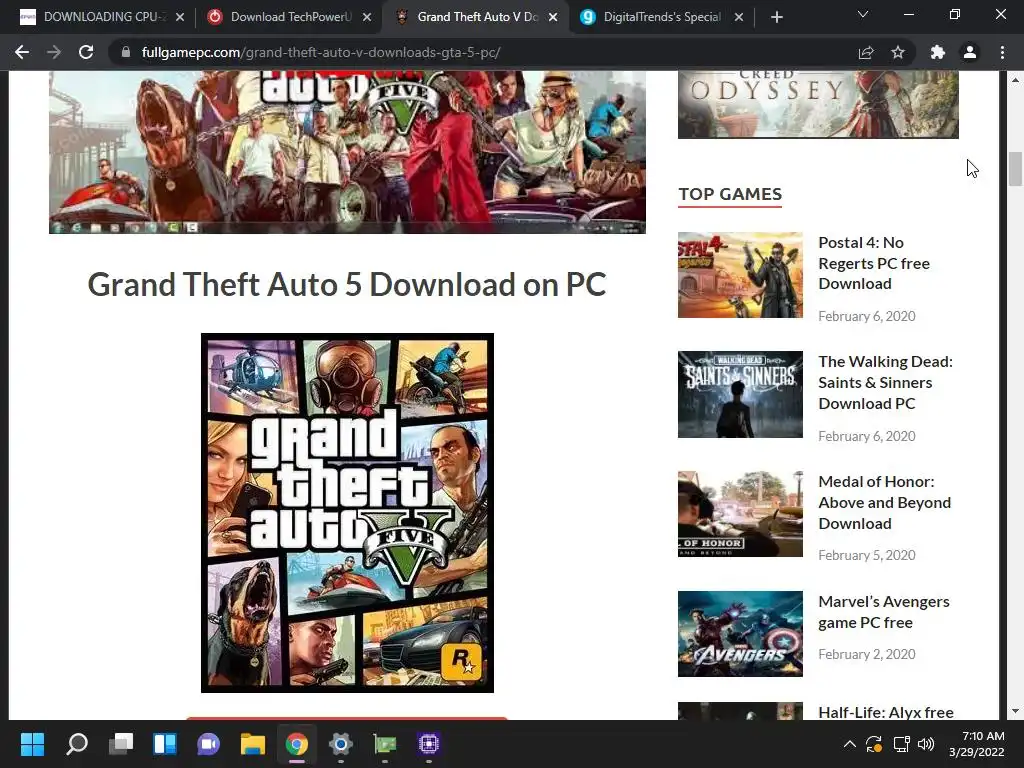The width and height of the screenshot is (1024, 768).
Task: Open the Windows Start menu
Action: pos(32,744)
